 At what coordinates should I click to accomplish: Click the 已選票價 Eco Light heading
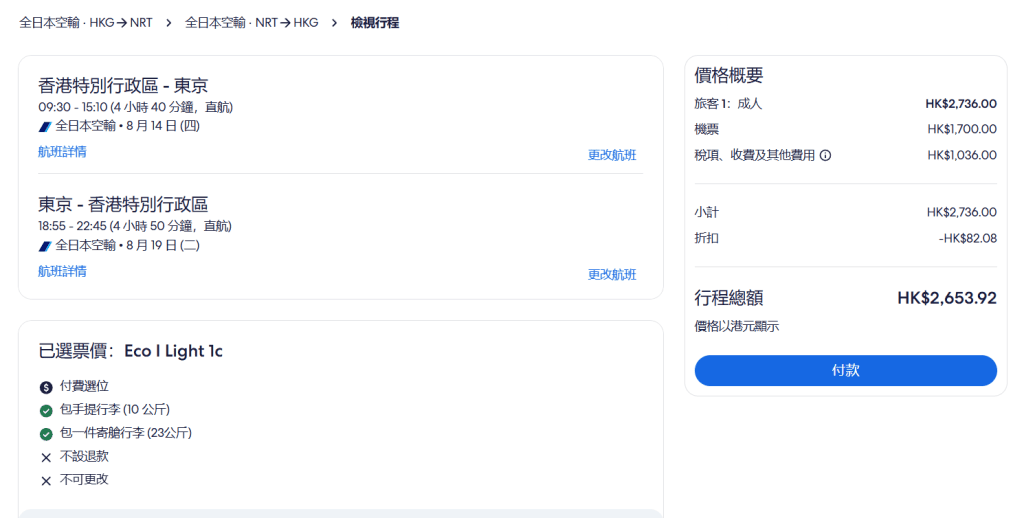coord(130,351)
